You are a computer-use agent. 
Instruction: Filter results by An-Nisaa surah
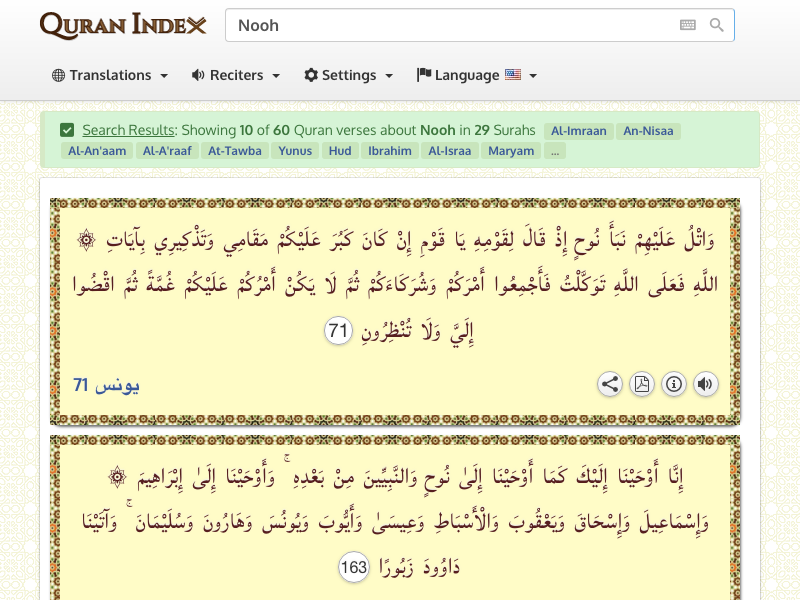pyautogui.click(x=648, y=131)
